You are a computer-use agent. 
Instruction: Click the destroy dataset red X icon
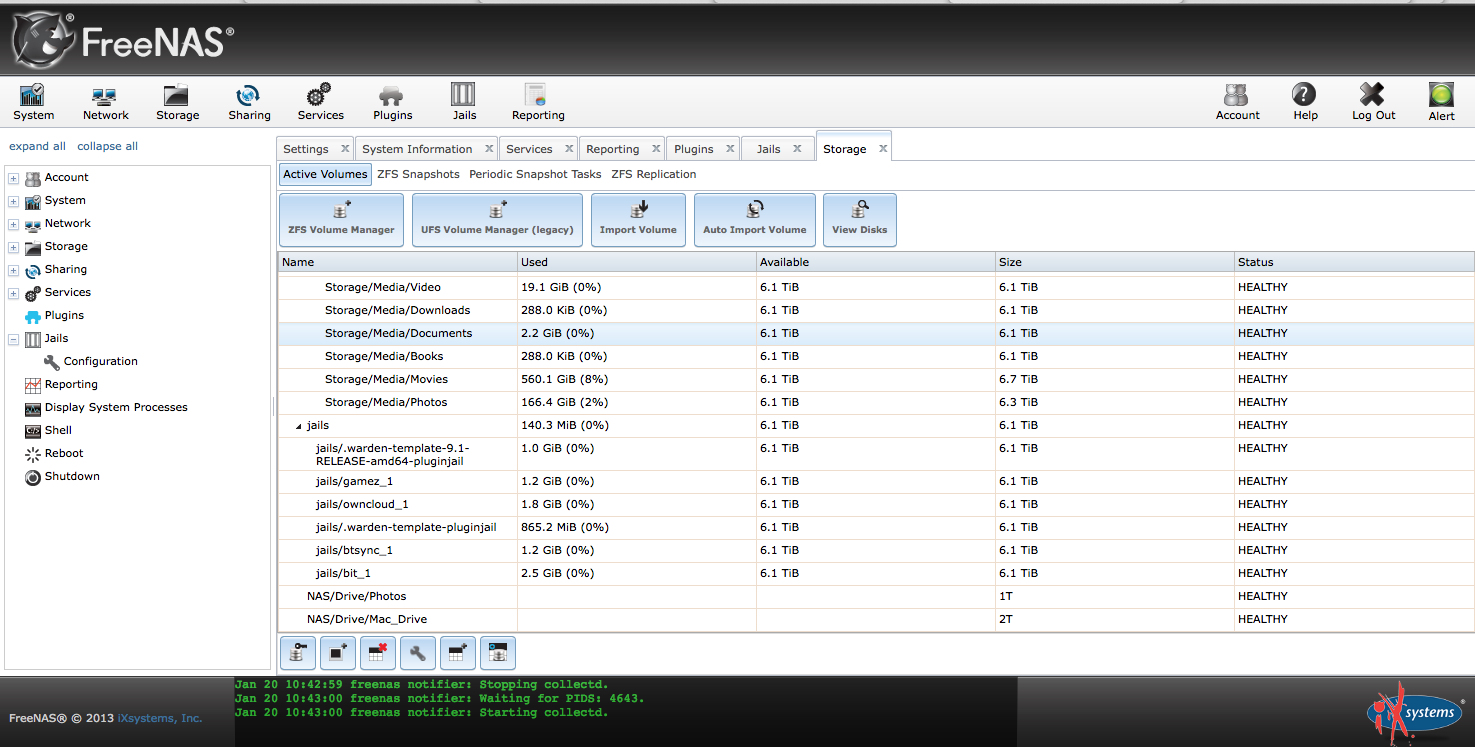377,653
